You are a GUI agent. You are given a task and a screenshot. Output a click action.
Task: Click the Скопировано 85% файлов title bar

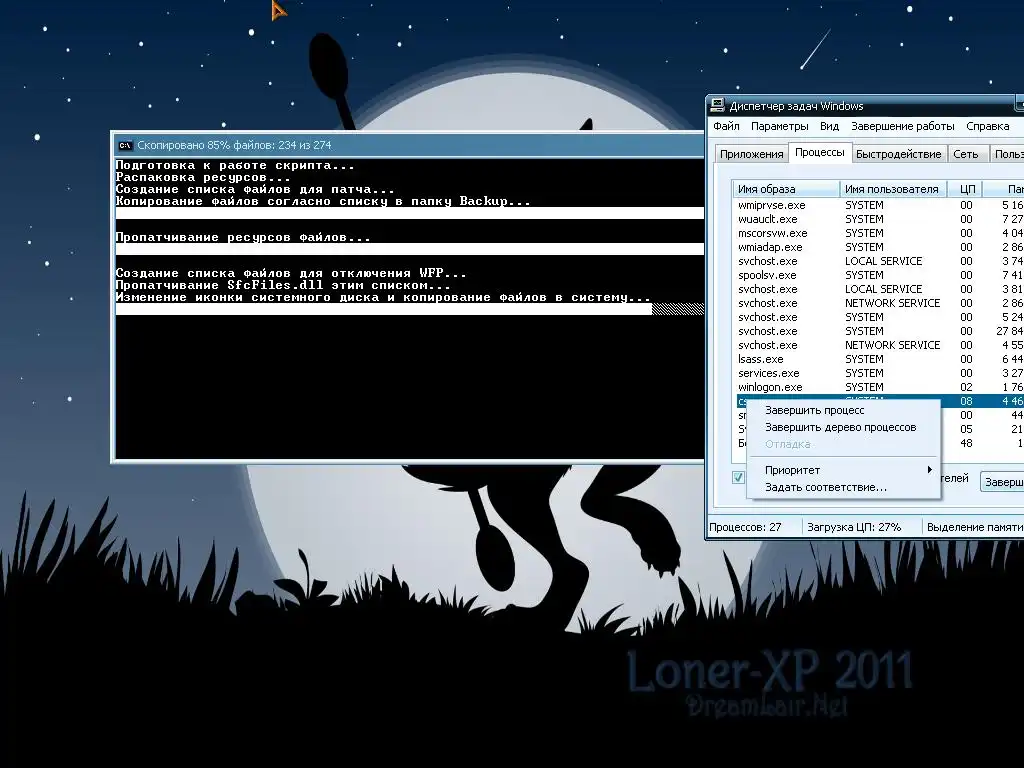point(408,145)
